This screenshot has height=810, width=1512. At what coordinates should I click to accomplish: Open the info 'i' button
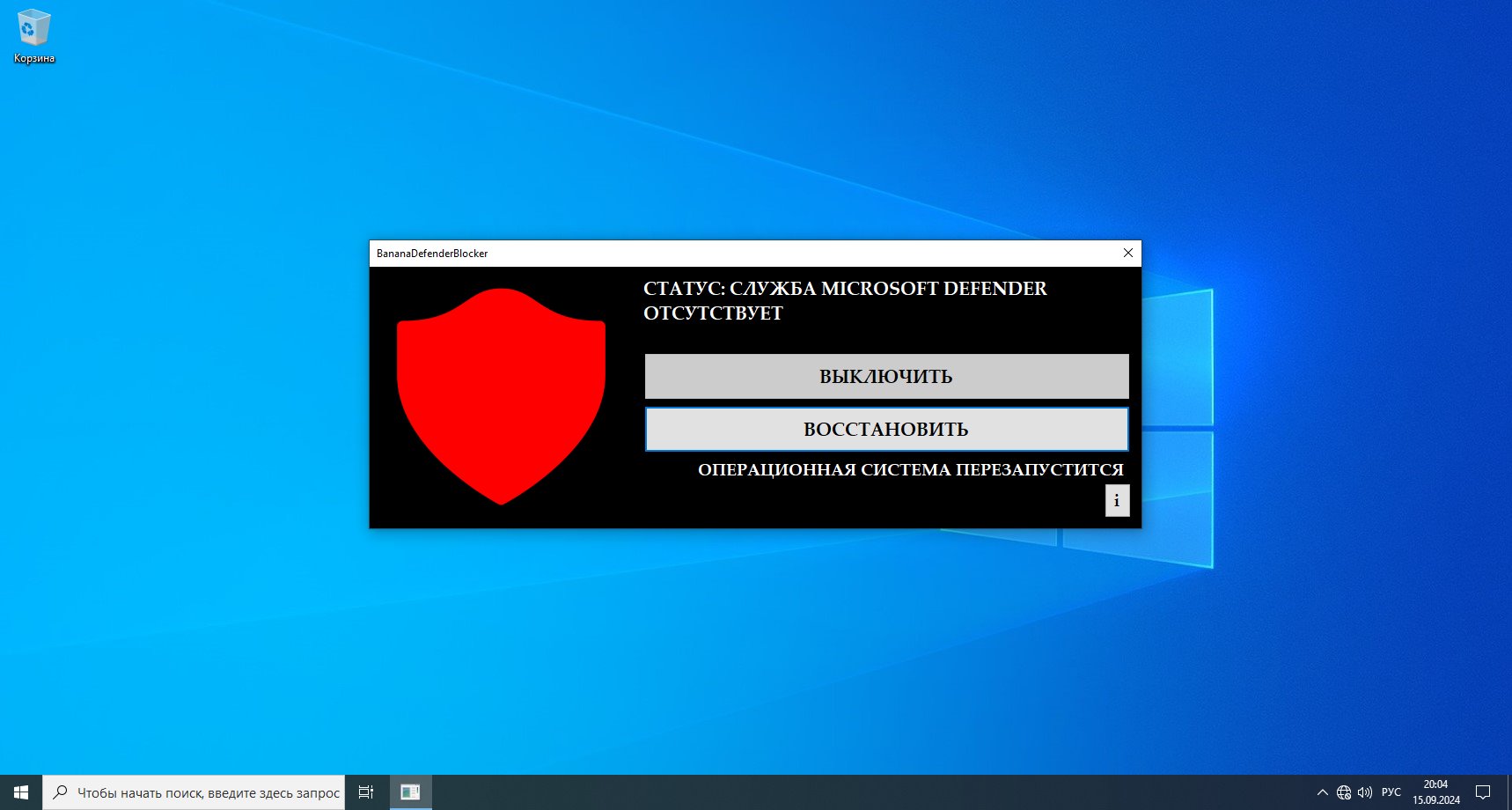point(1117,500)
